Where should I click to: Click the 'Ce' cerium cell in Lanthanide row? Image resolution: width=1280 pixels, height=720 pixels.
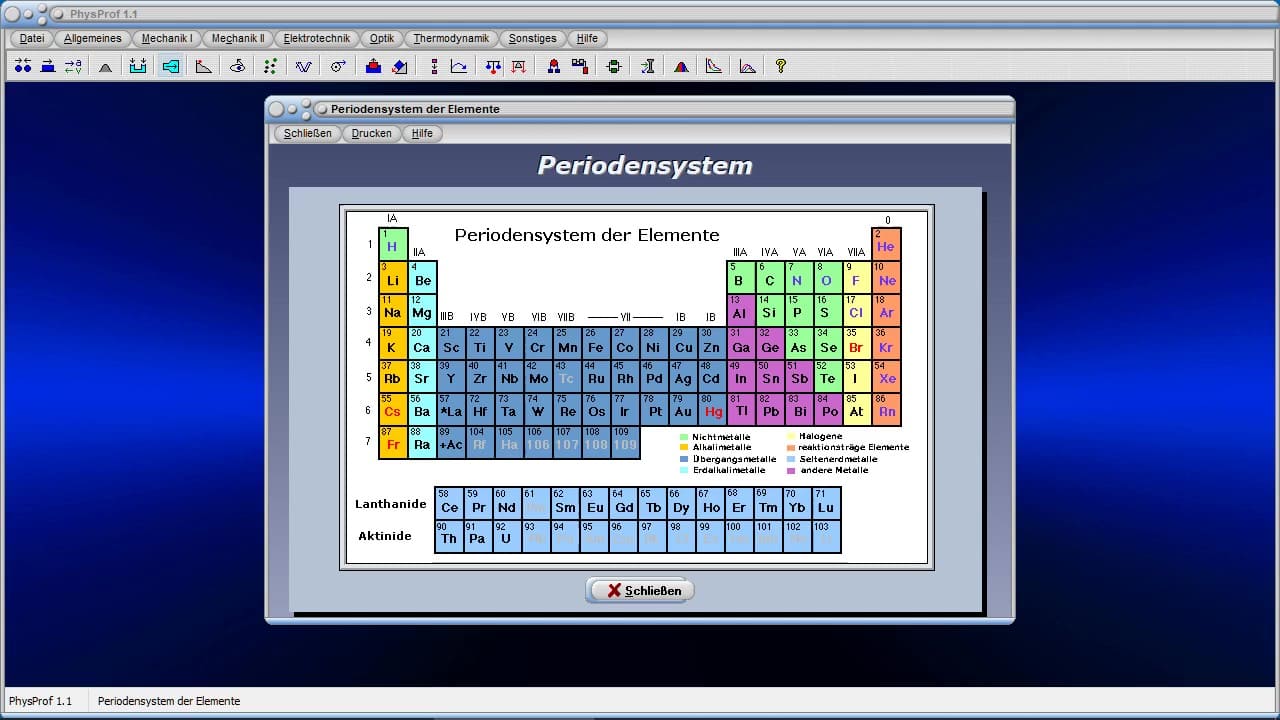[449, 503]
